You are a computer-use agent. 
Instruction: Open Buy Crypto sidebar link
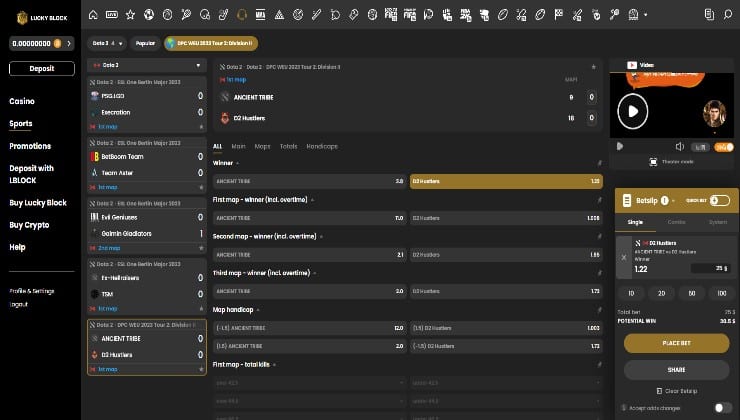coord(29,225)
